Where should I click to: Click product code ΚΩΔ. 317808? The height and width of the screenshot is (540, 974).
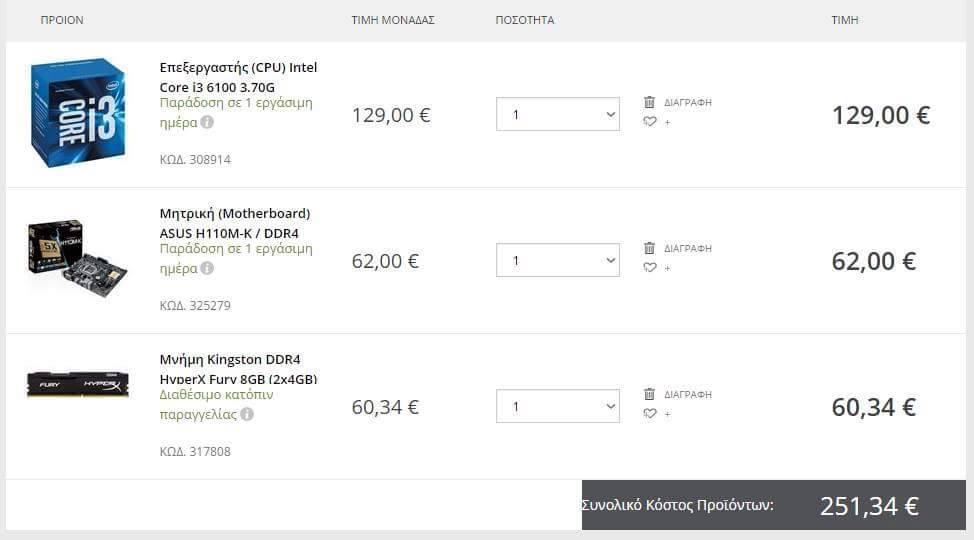click(195, 452)
